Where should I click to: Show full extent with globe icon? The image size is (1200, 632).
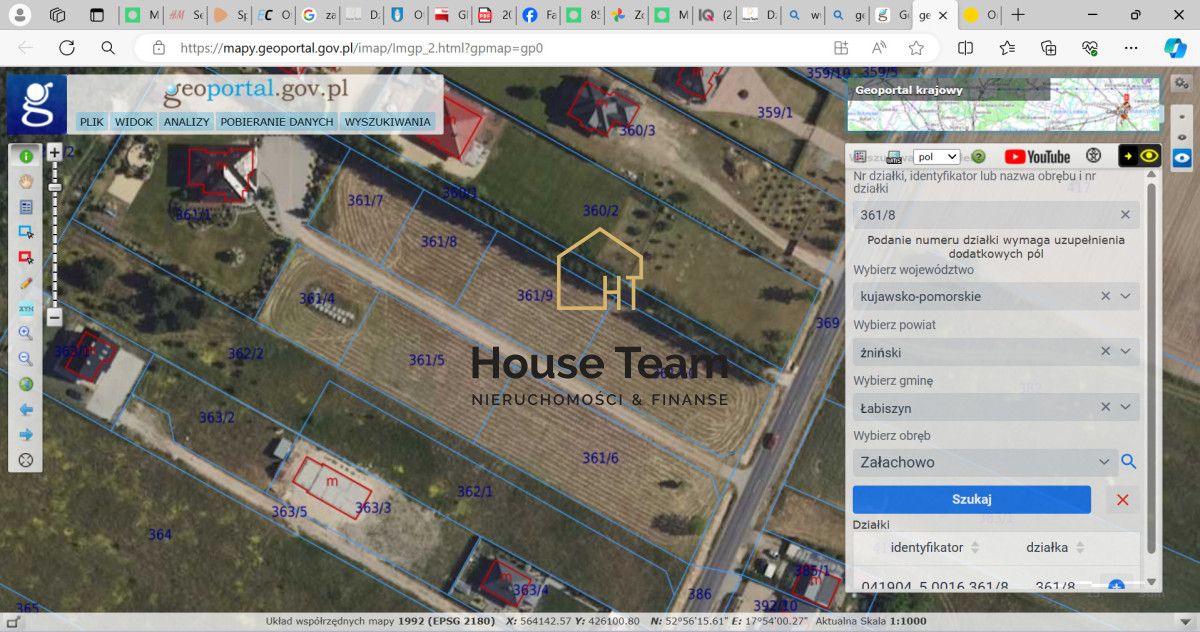pos(26,384)
